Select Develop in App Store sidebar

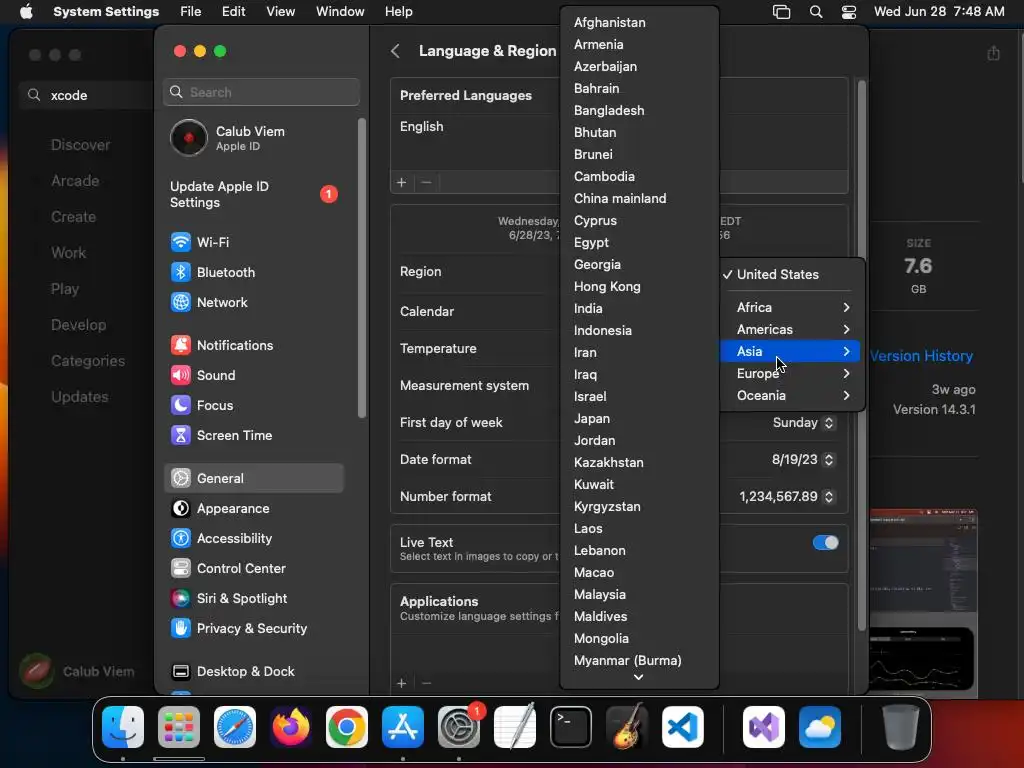(78, 325)
